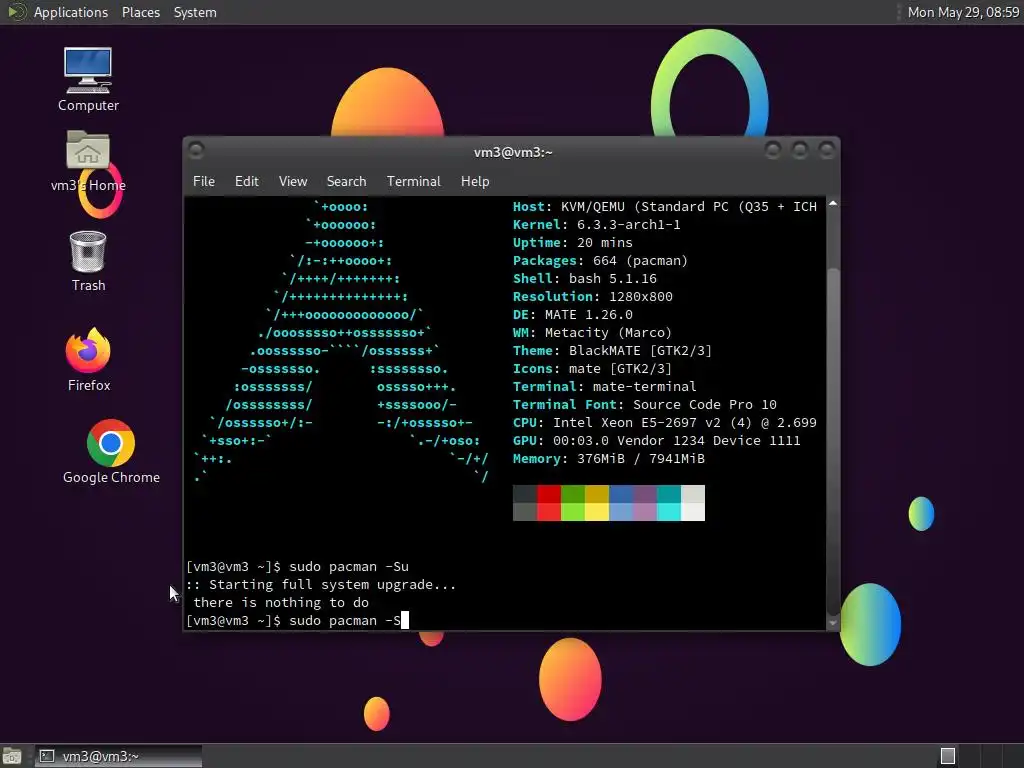This screenshot has height=768, width=1024.
Task: Click the 'there is nothing to do' line
Action: coord(281,603)
